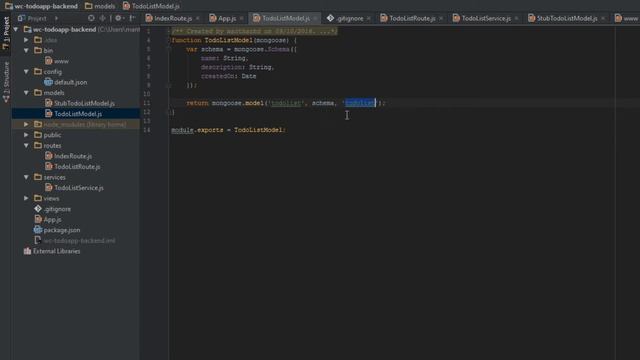
Task: Select TodoListModel.js in the project tree
Action: click(x=73, y=114)
